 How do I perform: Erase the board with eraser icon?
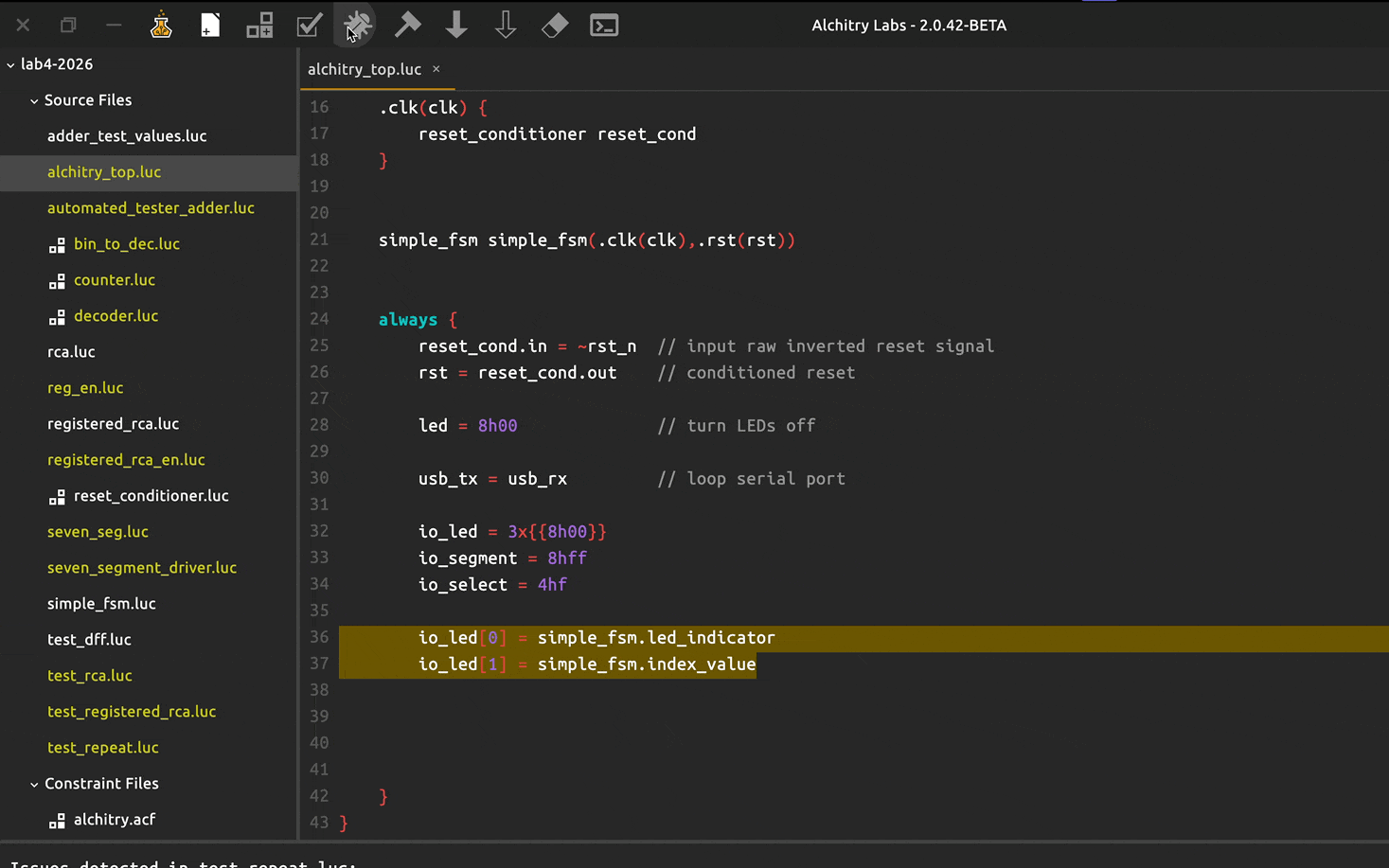tap(555, 26)
